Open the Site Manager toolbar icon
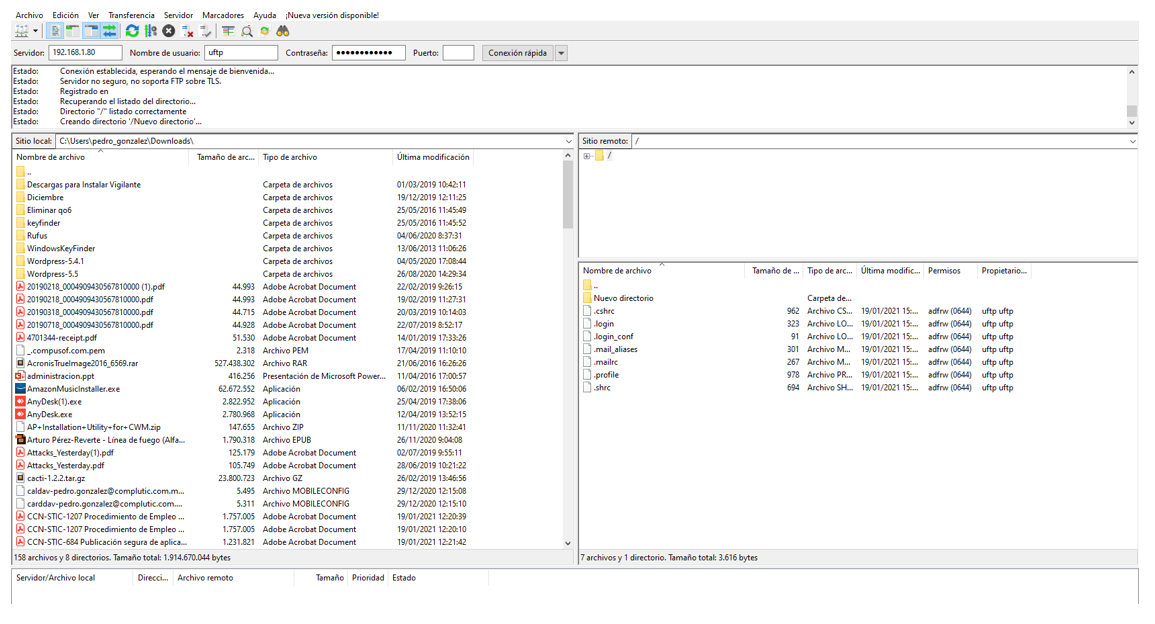 21,31
